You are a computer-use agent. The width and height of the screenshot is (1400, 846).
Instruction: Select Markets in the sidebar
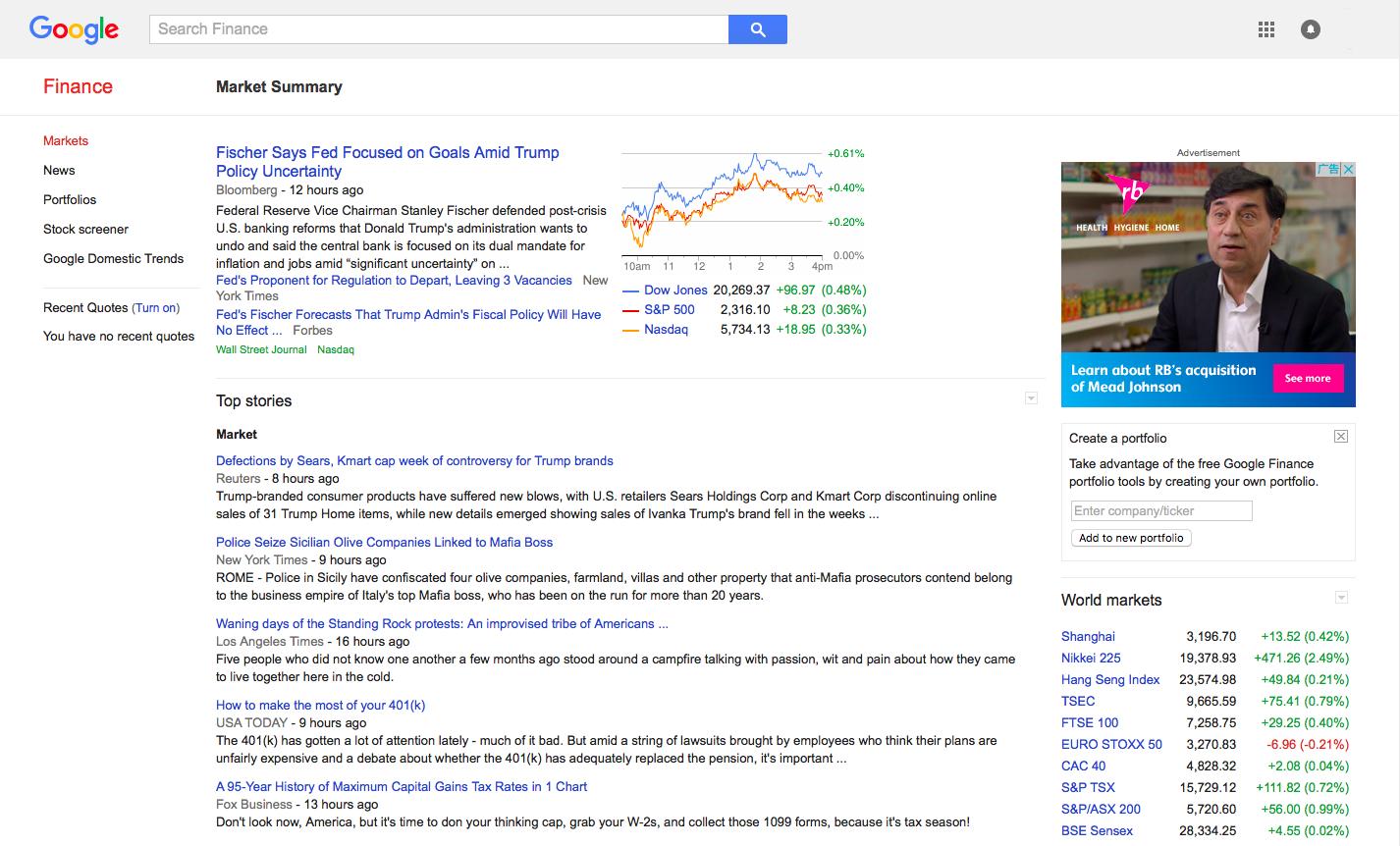[x=66, y=140]
